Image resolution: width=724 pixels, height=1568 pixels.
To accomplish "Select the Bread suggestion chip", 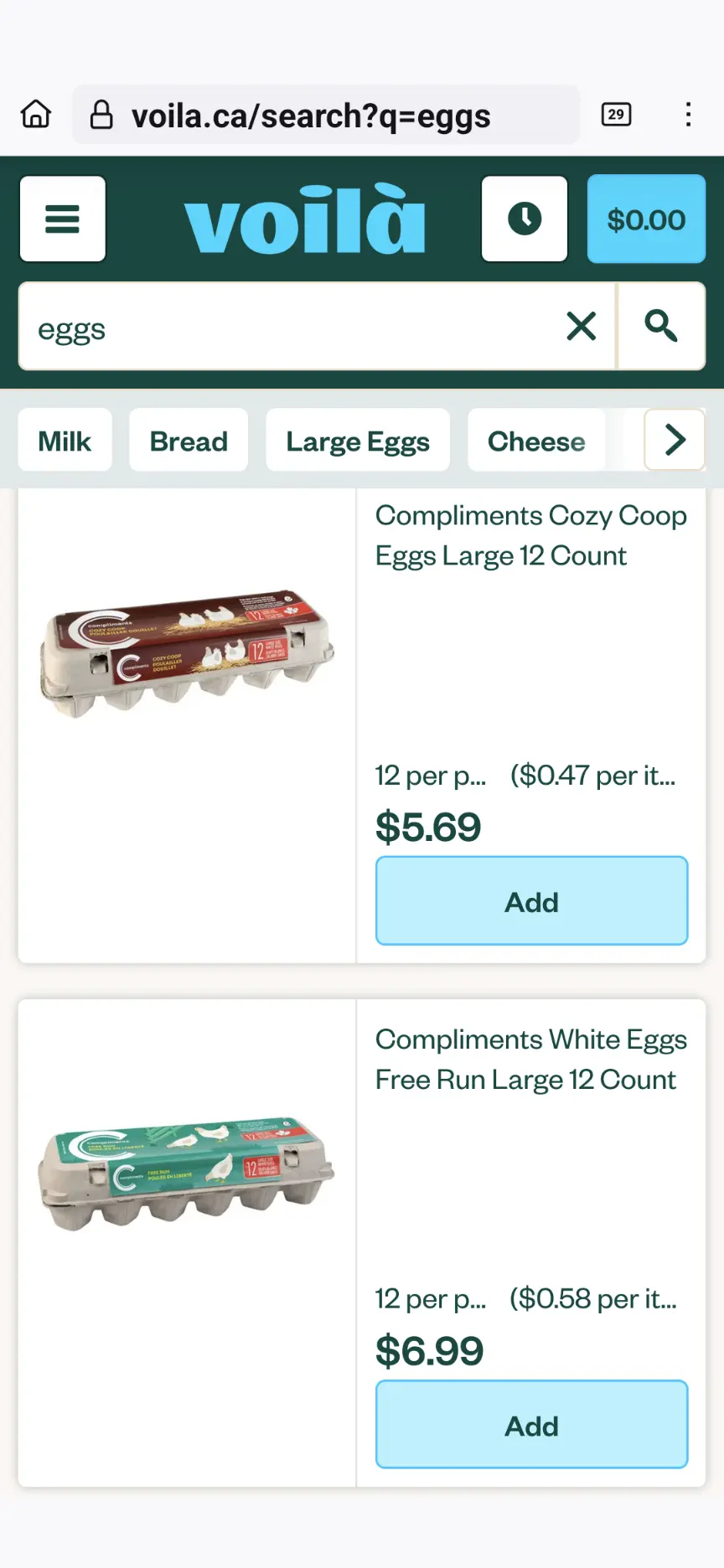I will pos(189,441).
